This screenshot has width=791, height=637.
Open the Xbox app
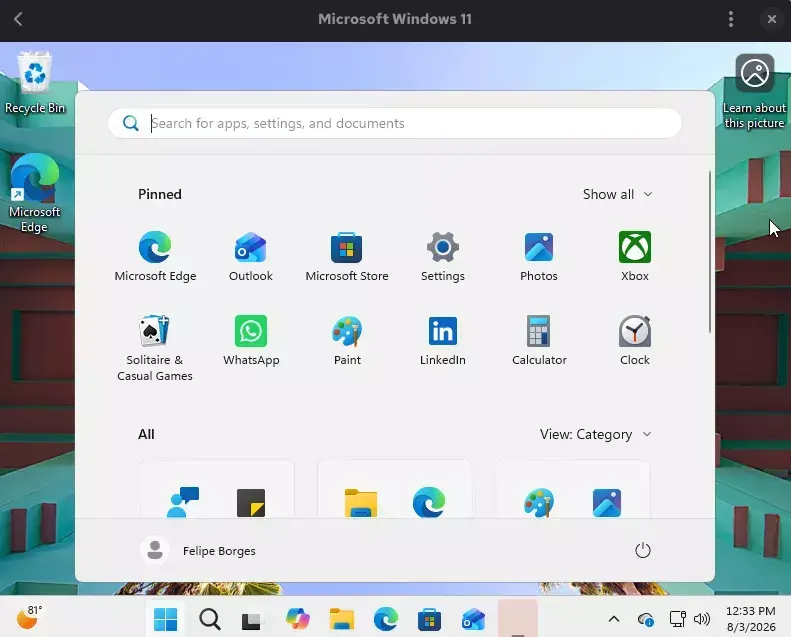(635, 256)
